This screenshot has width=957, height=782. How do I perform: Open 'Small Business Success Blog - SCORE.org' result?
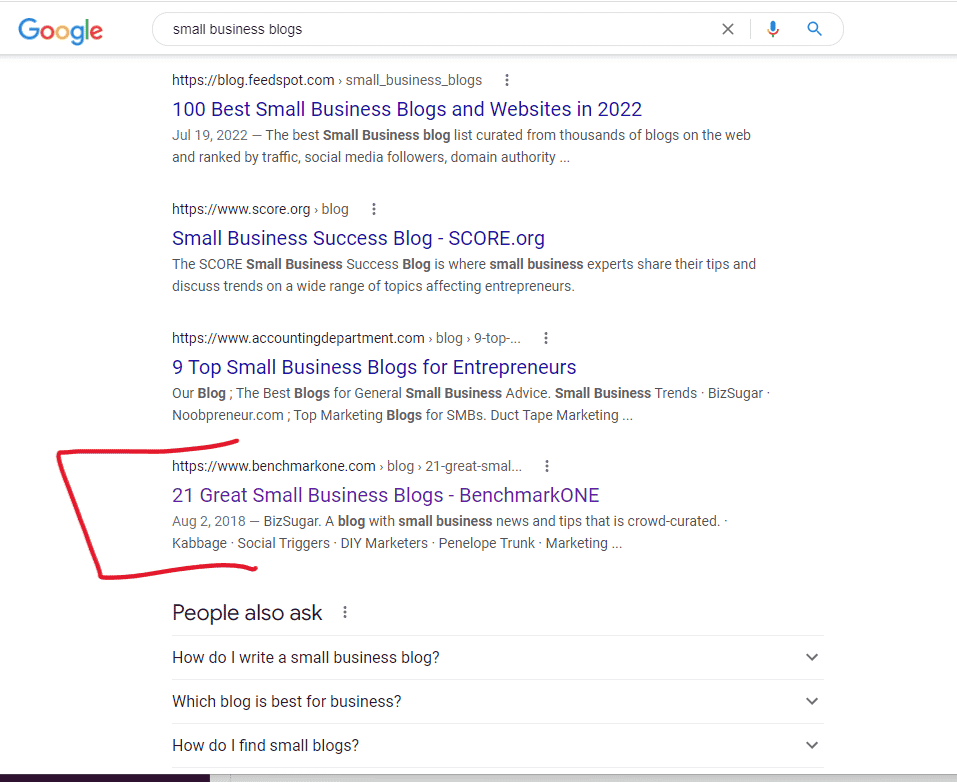point(358,238)
